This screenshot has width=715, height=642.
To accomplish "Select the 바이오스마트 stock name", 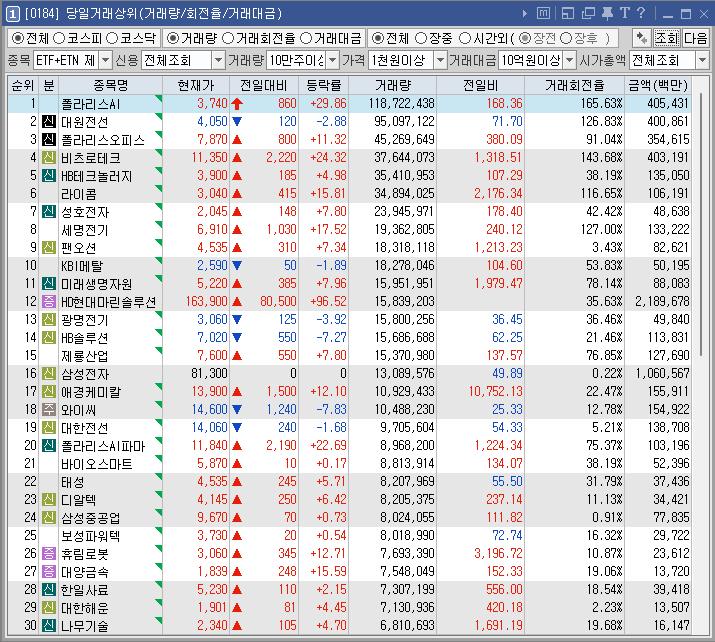I will (x=96, y=464).
